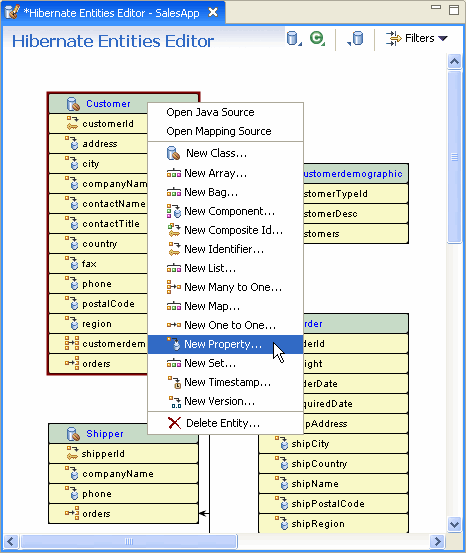The width and height of the screenshot is (466, 553).
Task: Click the New Many to One icon
Action: [x=174, y=287]
